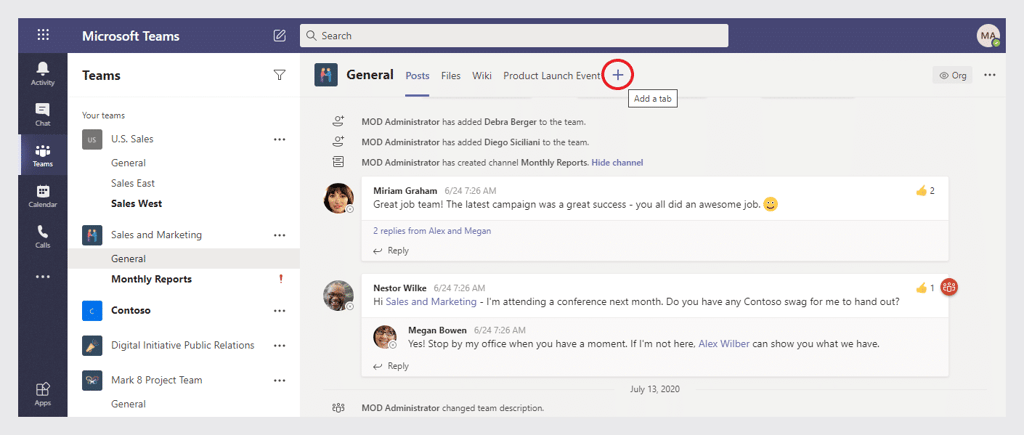This screenshot has width=1024, height=435.
Task: Click the General channel header icon
Action: (x=326, y=75)
